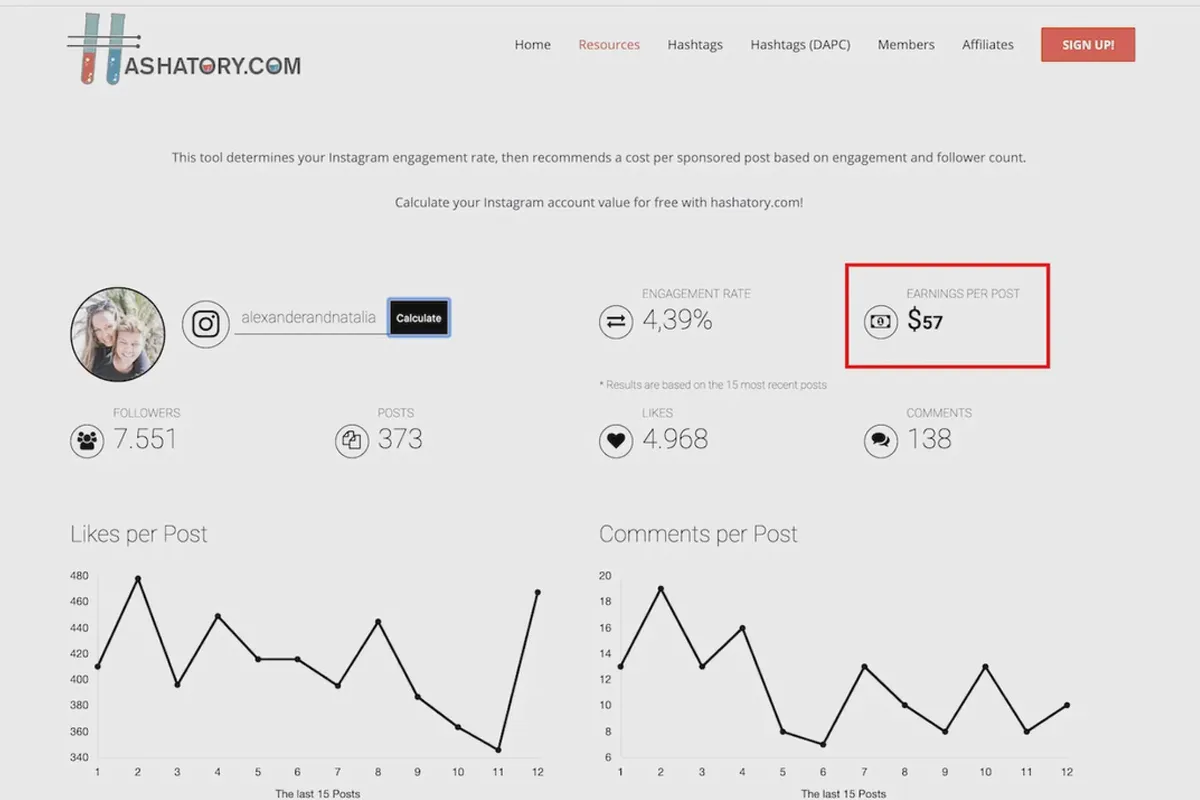Screen dimensions: 1200x800
Task: Click the Likes chart low point at post 11
Action: click(498, 750)
